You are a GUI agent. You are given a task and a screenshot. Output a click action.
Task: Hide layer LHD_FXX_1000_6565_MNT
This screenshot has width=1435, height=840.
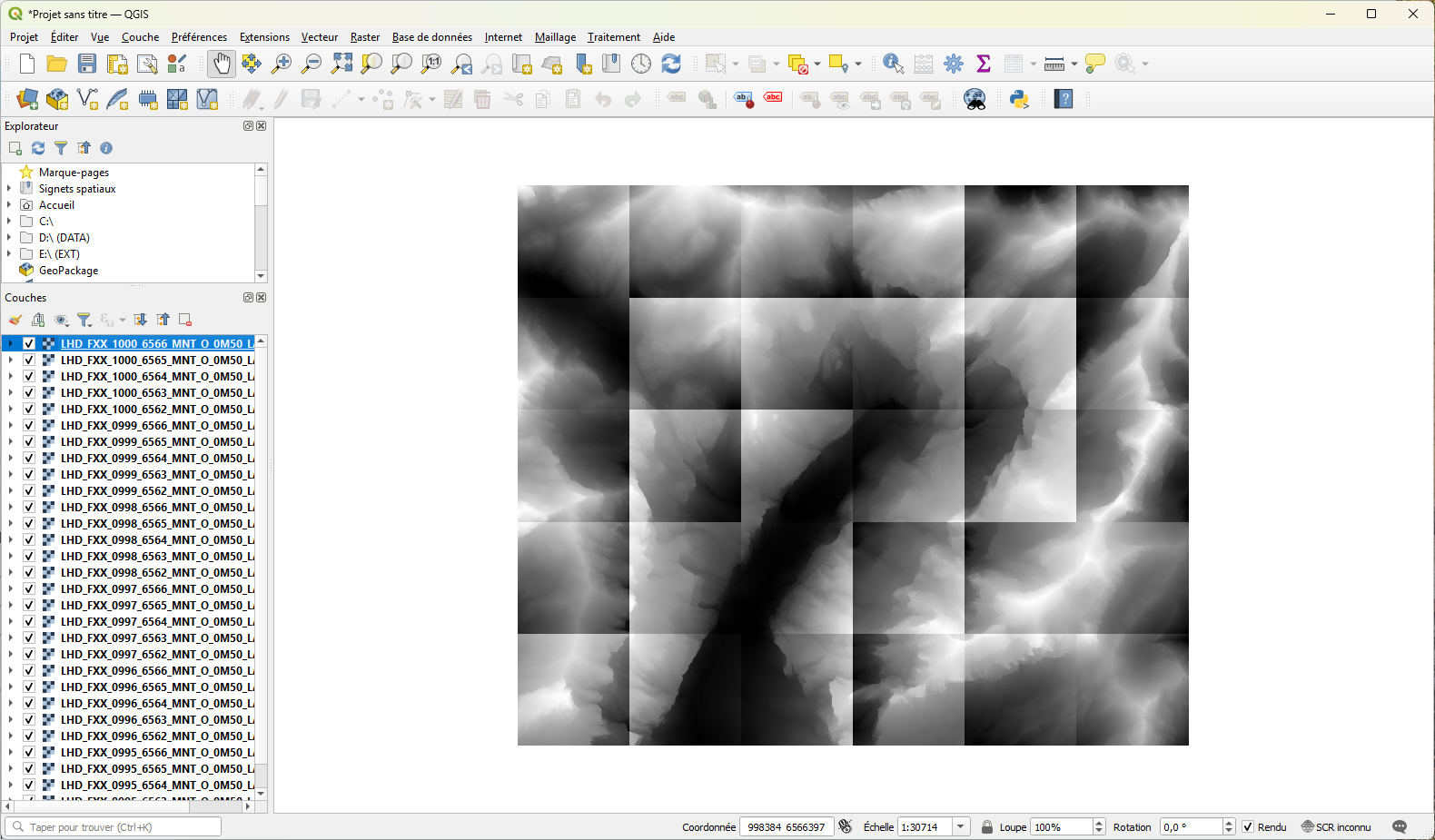tap(29, 361)
